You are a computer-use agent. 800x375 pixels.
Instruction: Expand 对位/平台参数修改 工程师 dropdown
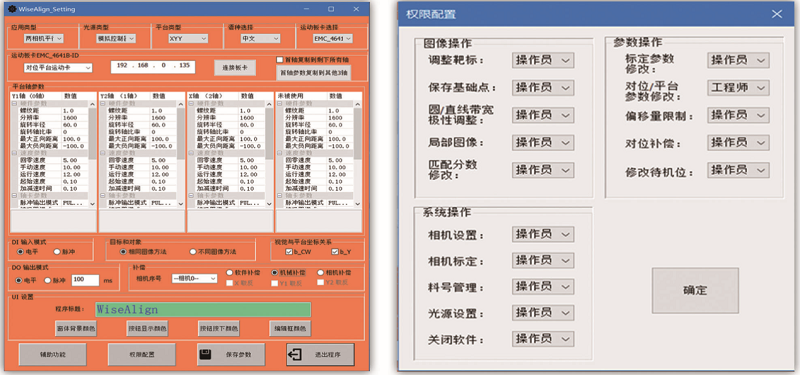point(738,88)
